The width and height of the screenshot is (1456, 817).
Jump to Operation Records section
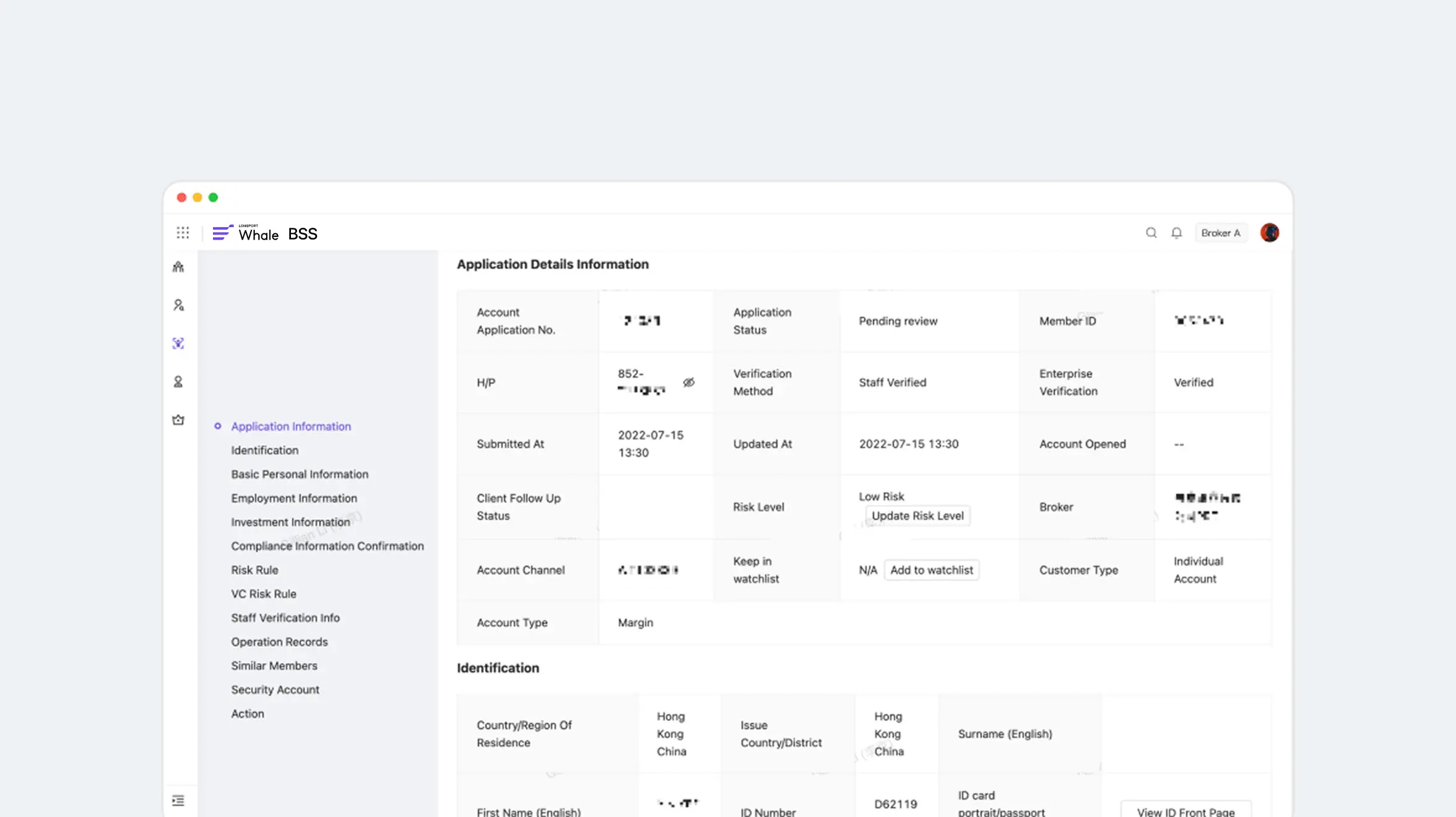tap(279, 642)
